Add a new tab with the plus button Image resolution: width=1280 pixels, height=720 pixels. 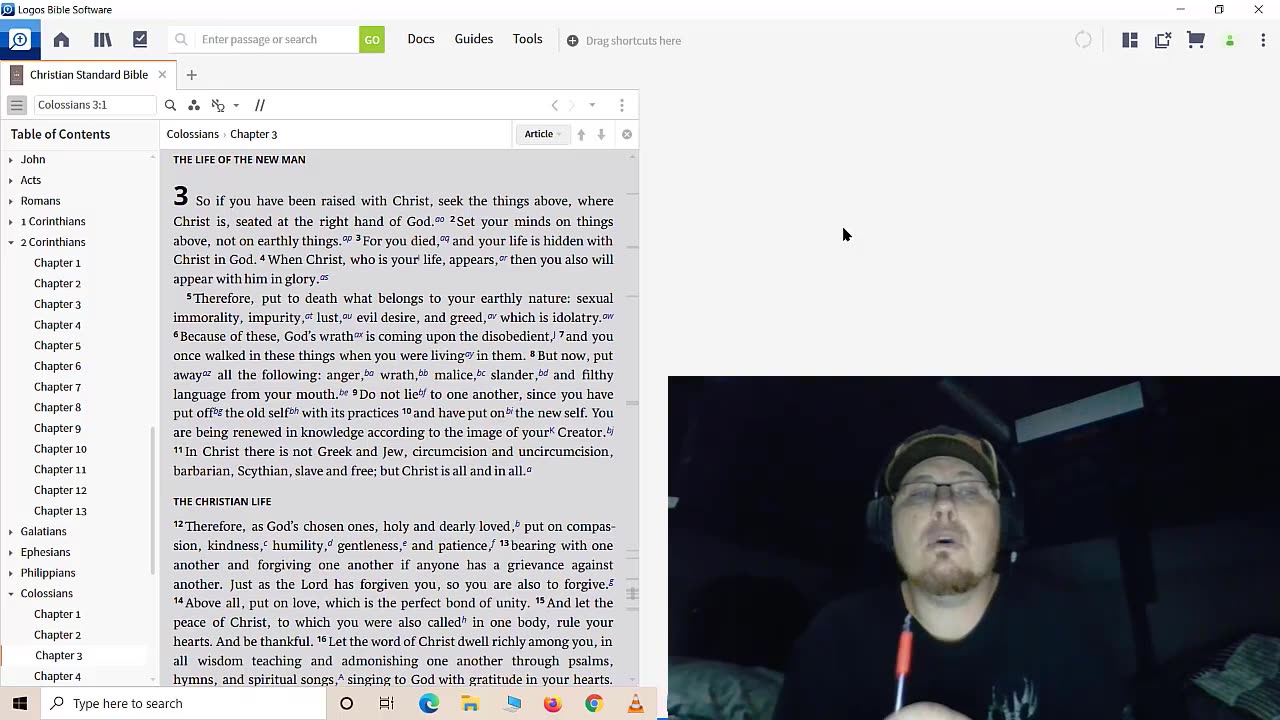point(191,75)
